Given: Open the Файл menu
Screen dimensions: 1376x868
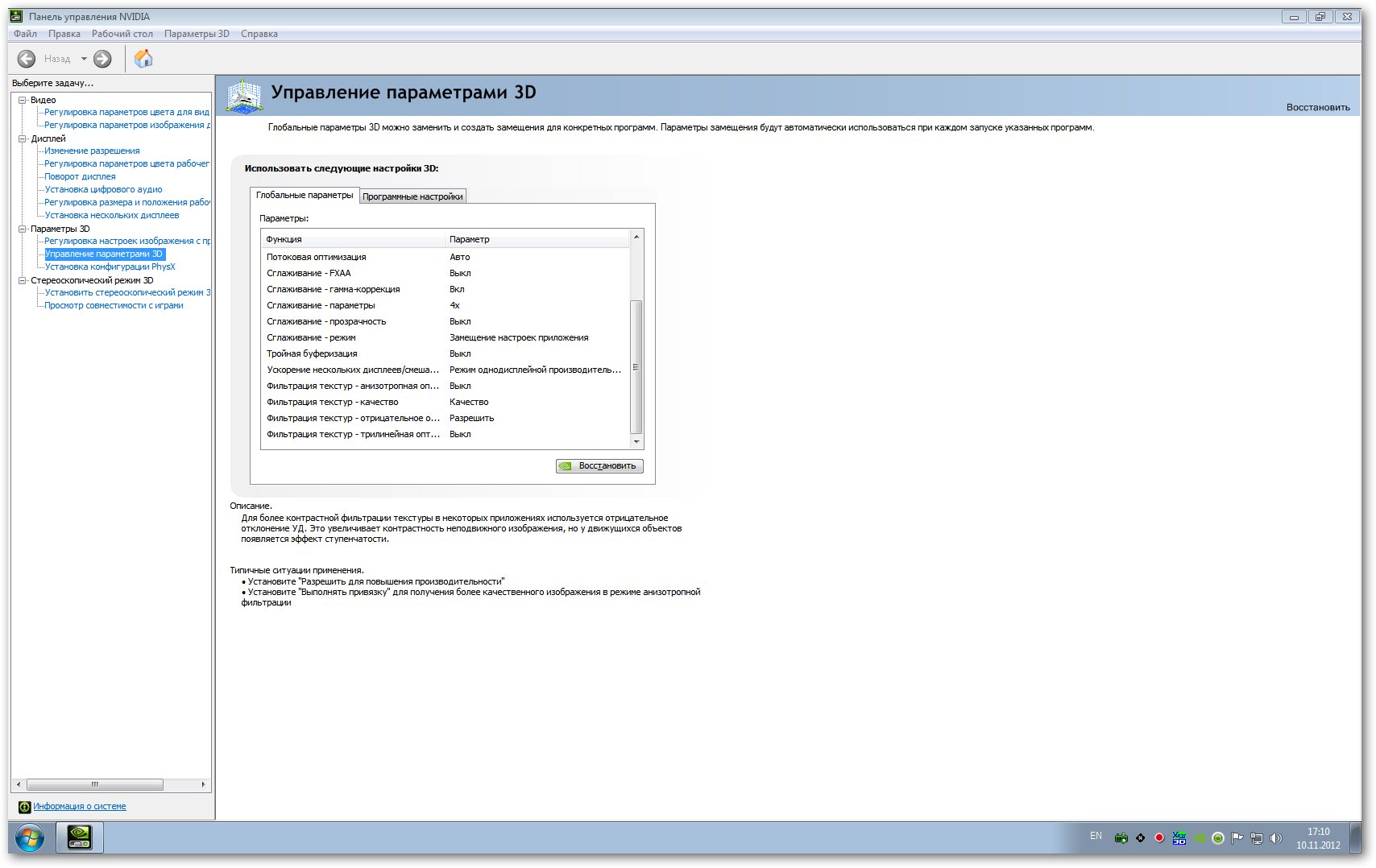Looking at the screenshot, I should click(25, 34).
